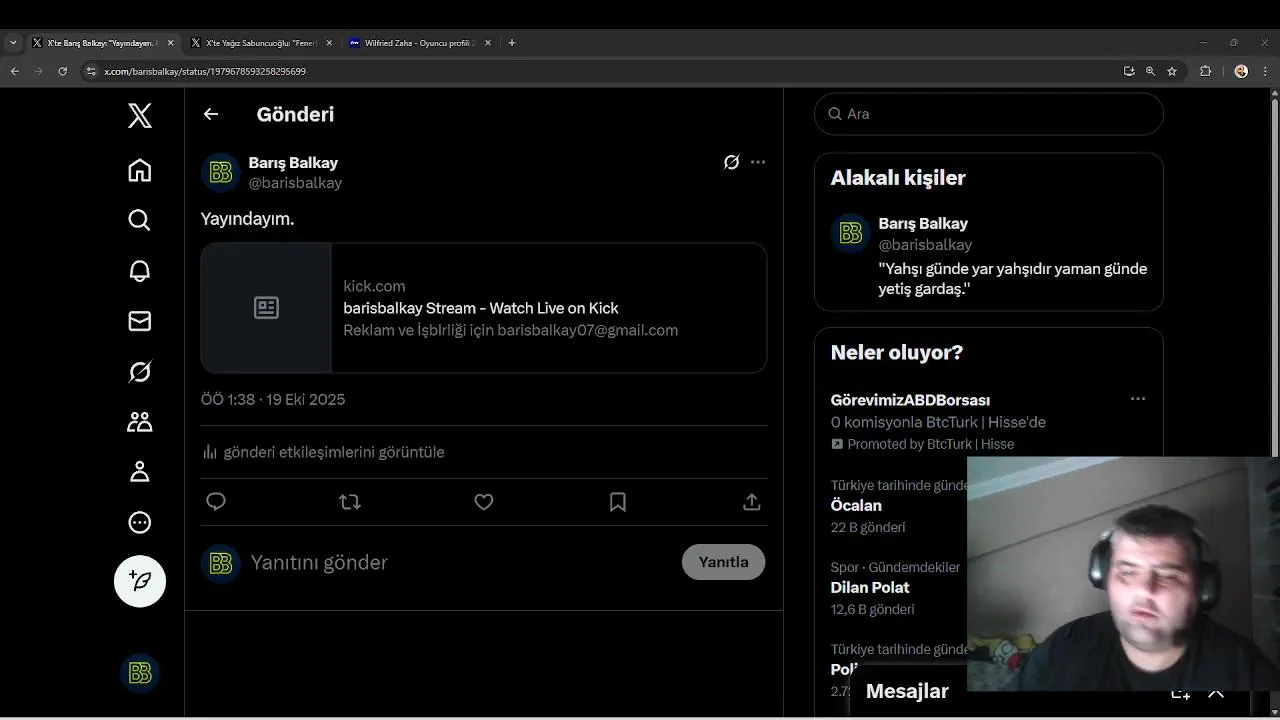Like the post with heart icon
Image resolution: width=1280 pixels, height=720 pixels.
point(484,502)
